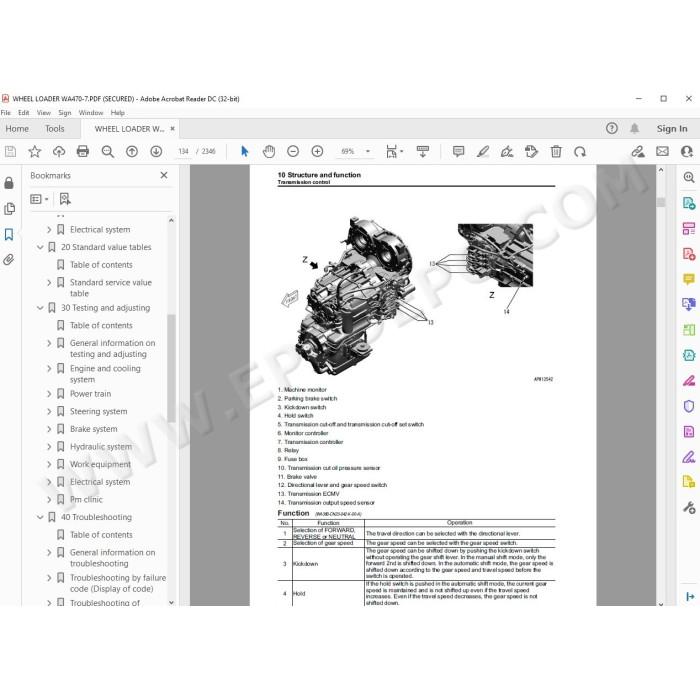This screenshot has width=700, height=700.
Task: Open the Help question mark icon
Action: click(612, 129)
